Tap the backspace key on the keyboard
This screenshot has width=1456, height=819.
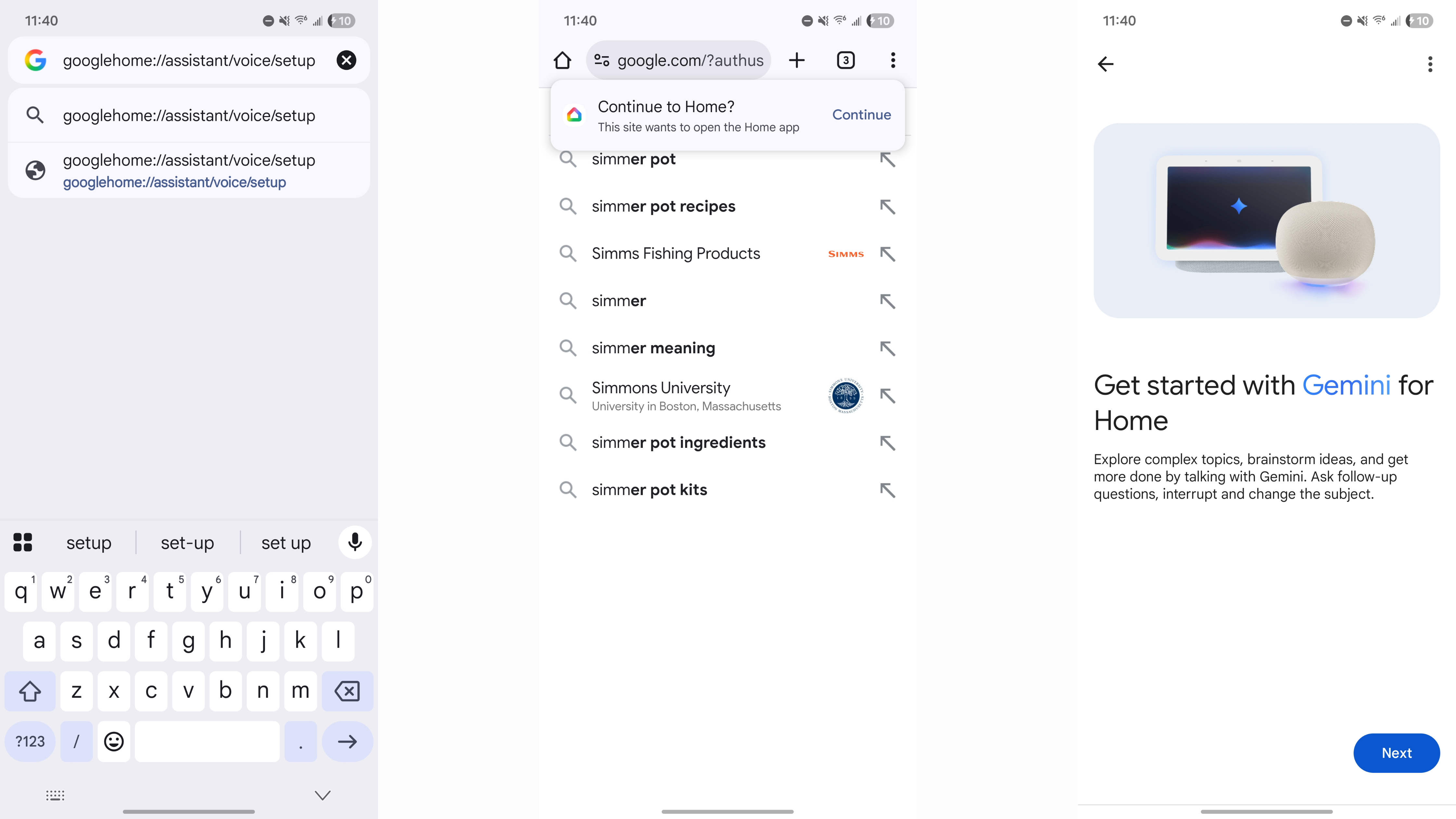(346, 691)
